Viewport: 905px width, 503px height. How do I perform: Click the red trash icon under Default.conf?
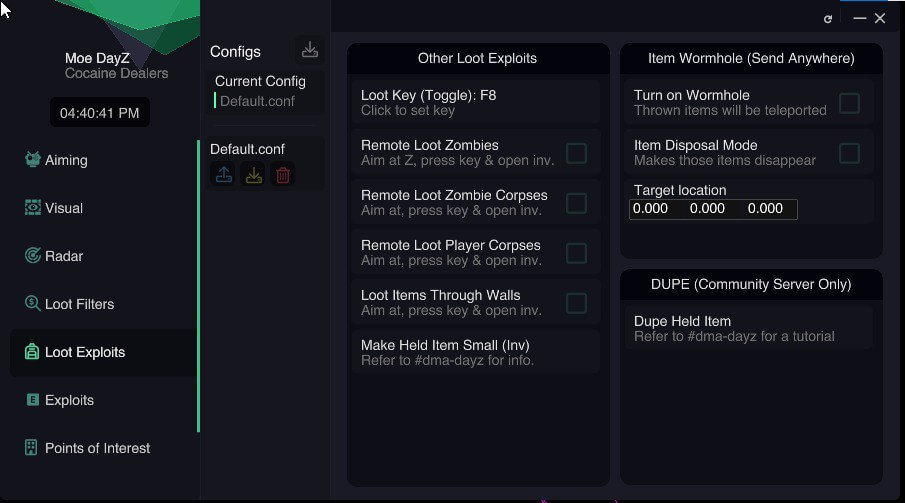[283, 174]
